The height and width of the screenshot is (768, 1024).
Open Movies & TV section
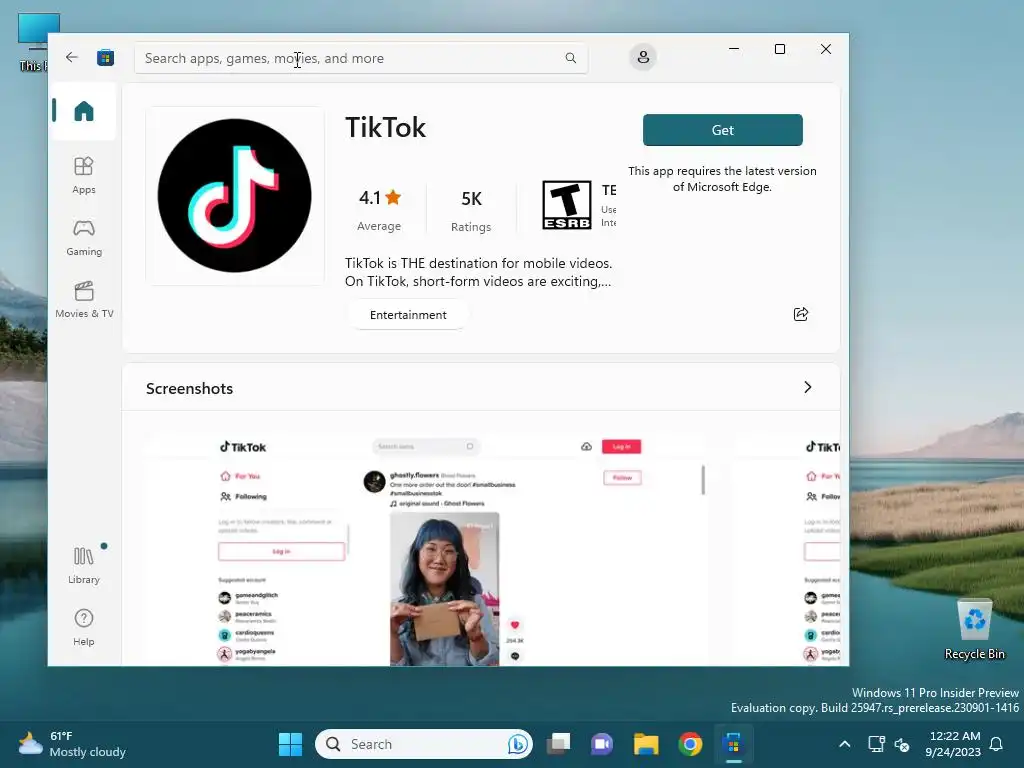84,299
